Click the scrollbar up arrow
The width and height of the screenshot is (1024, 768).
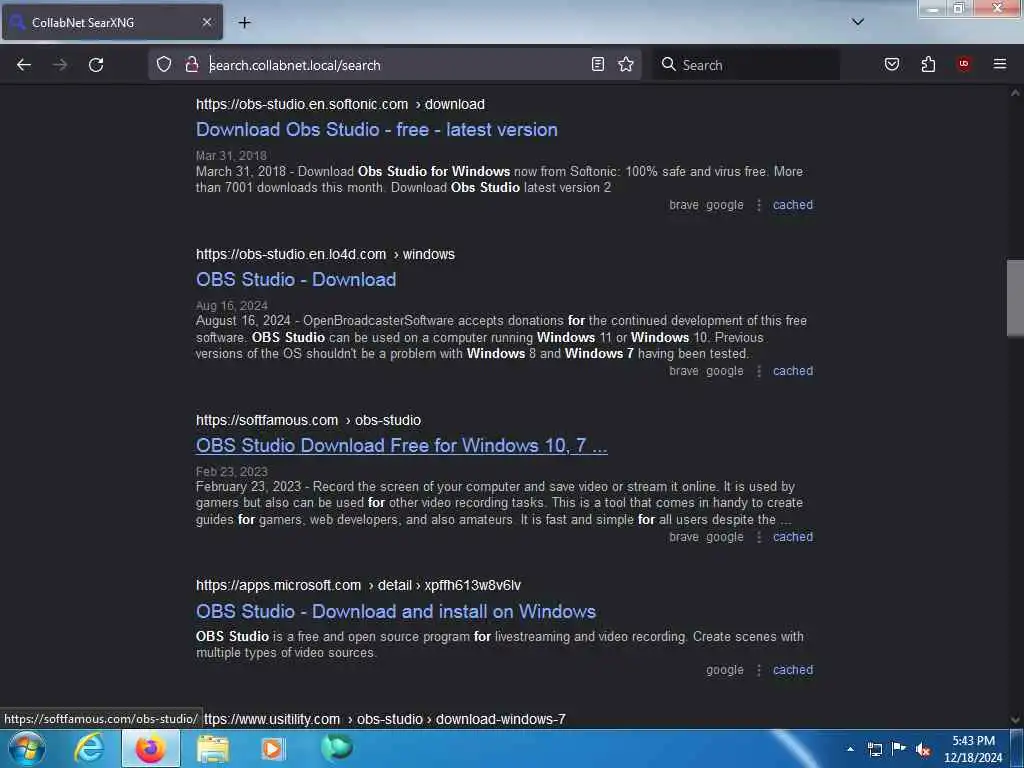(x=1015, y=93)
